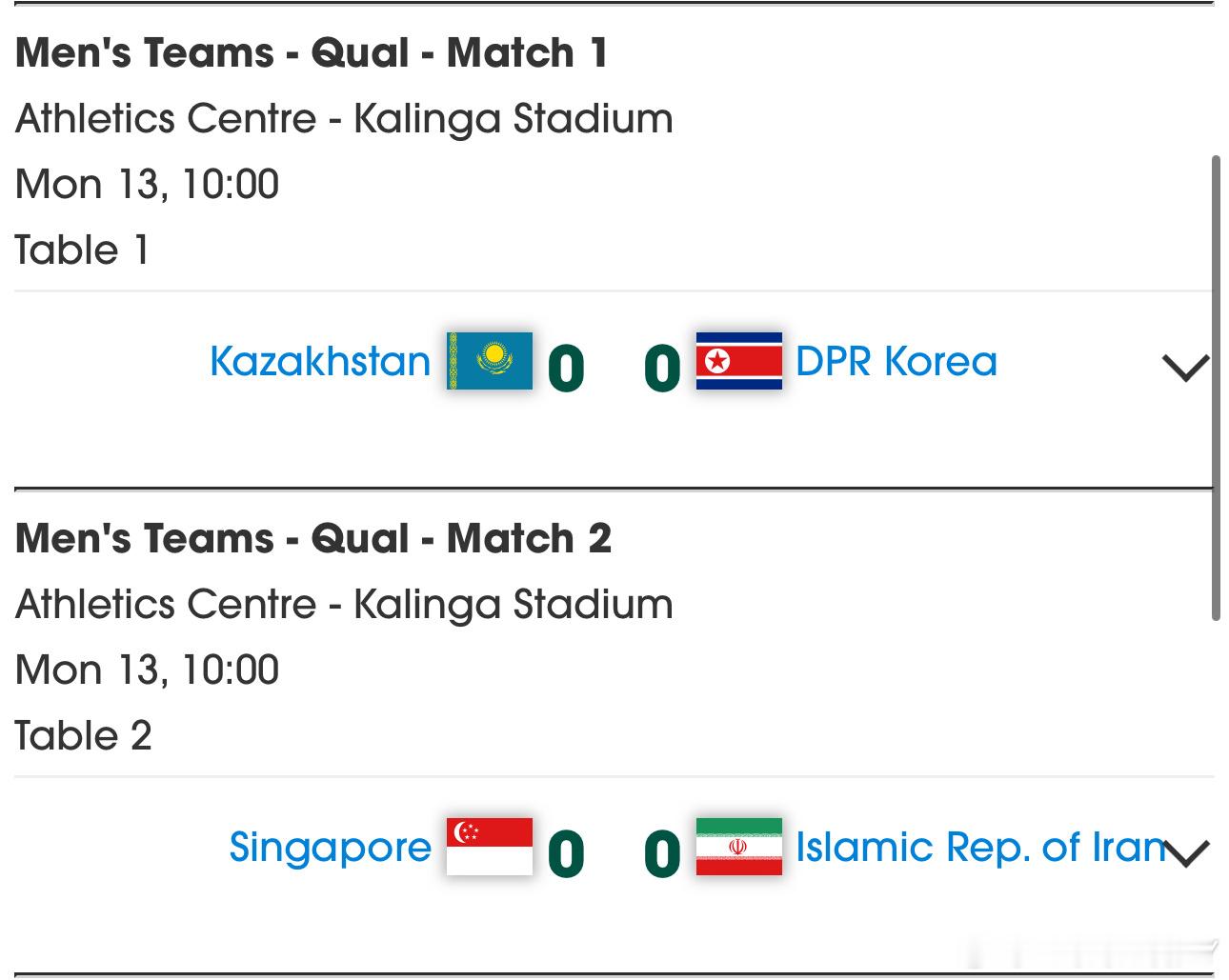Open the Singapore team link
This screenshot has width=1229, height=980.
[x=330, y=848]
